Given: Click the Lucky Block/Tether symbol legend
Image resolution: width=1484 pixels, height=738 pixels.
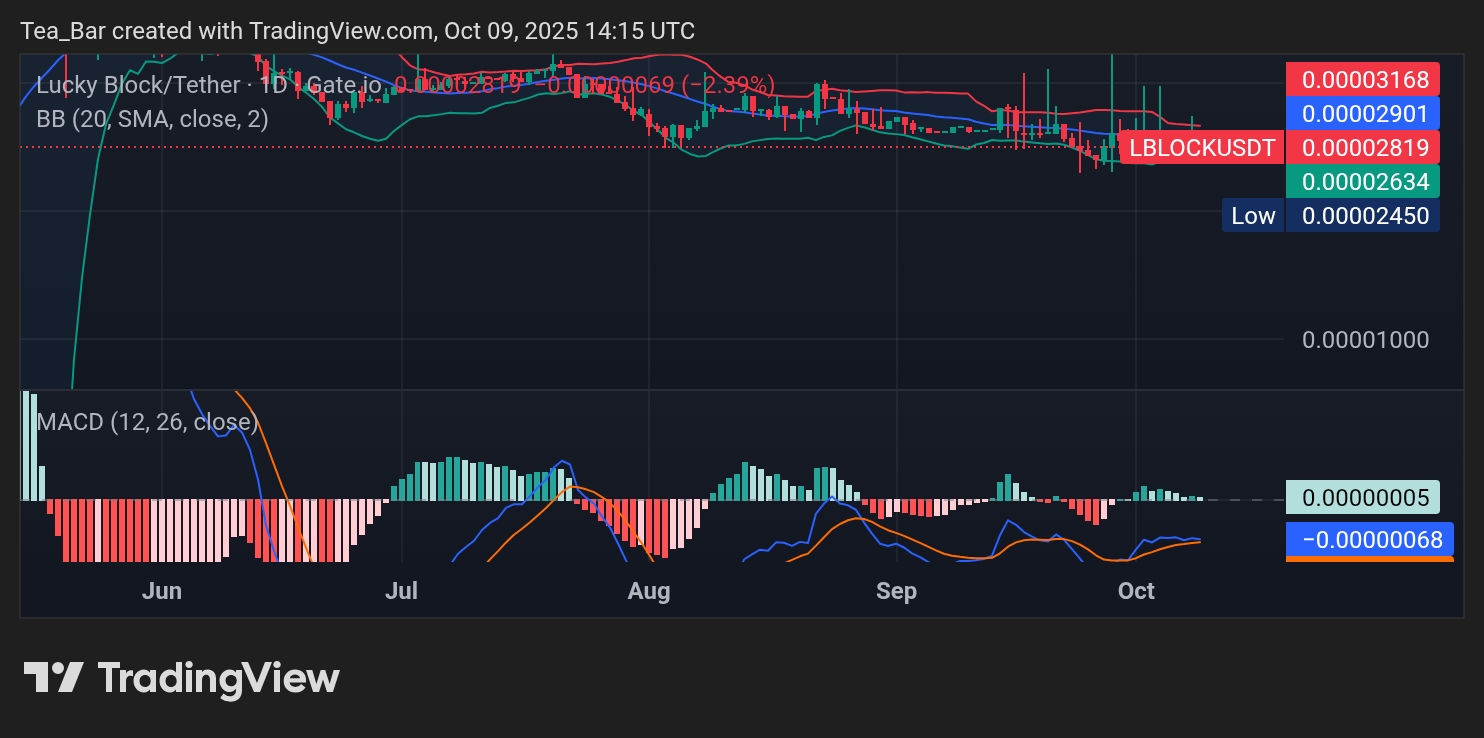Looking at the screenshot, I should tap(209, 85).
